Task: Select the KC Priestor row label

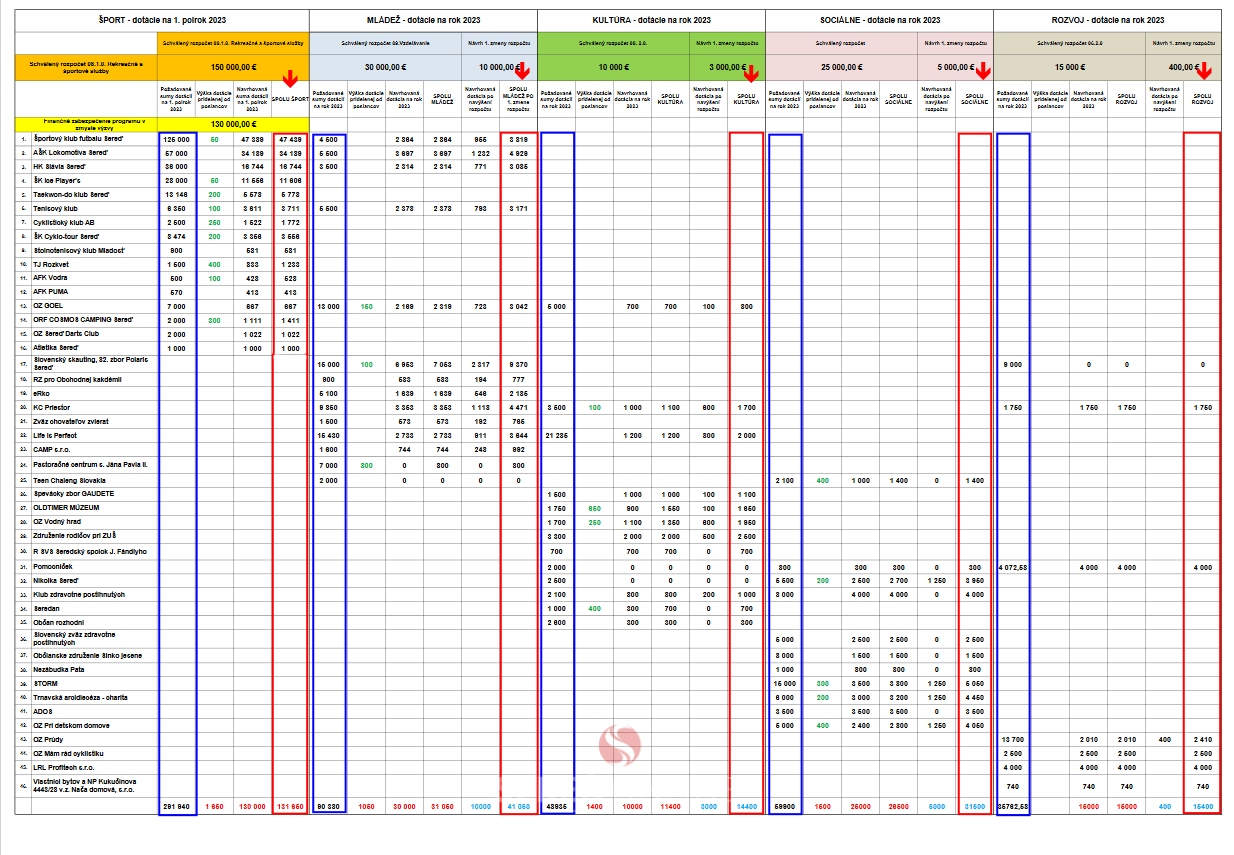Action: 57,408
